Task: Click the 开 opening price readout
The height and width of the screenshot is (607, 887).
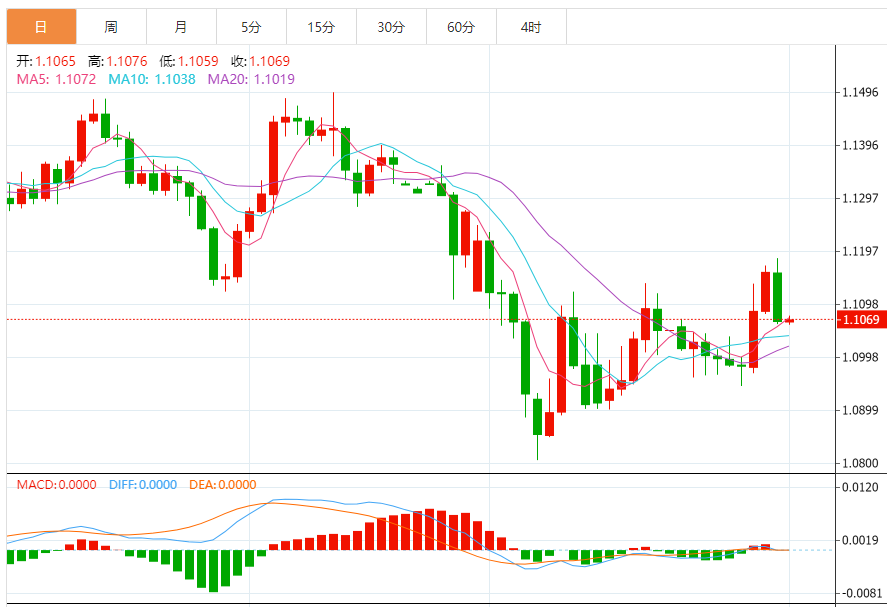Action: 41,61
